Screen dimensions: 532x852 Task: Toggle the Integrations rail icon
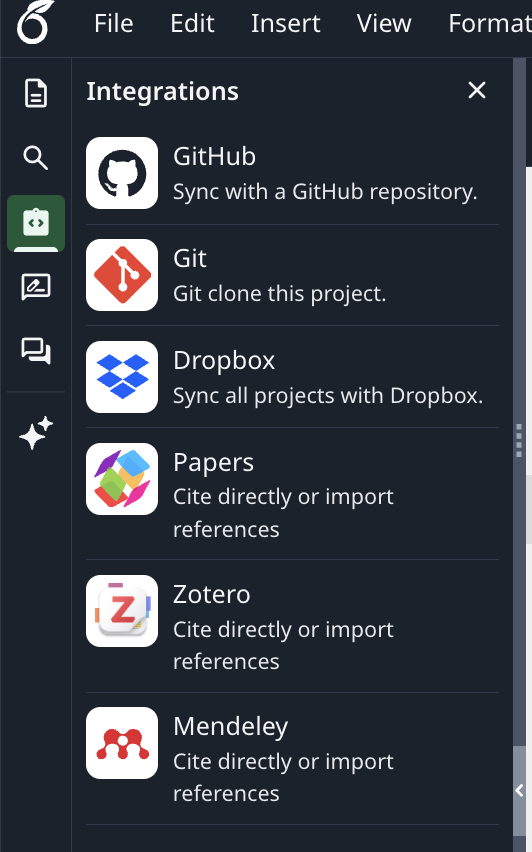(36, 223)
